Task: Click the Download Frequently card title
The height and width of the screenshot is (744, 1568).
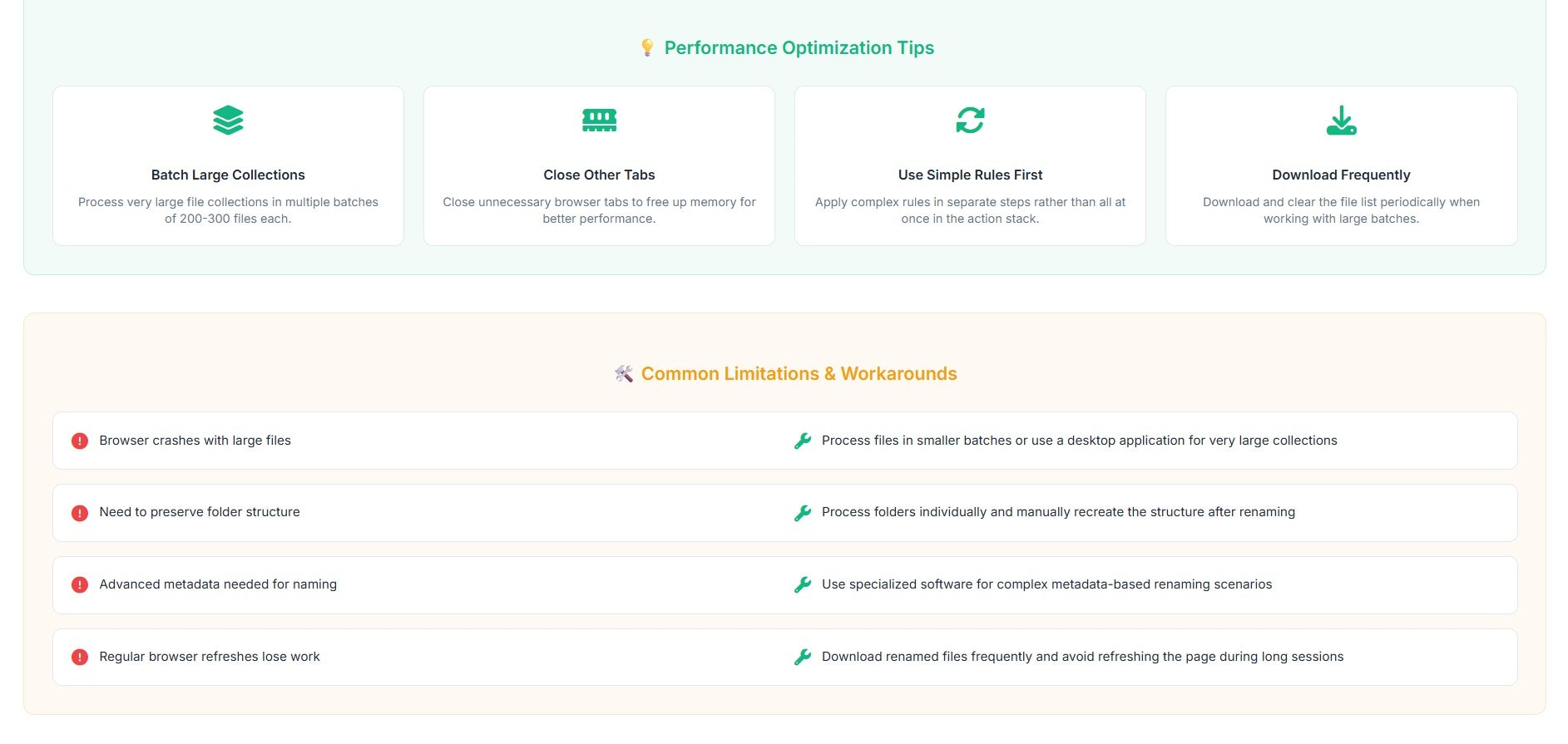Action: point(1341,175)
